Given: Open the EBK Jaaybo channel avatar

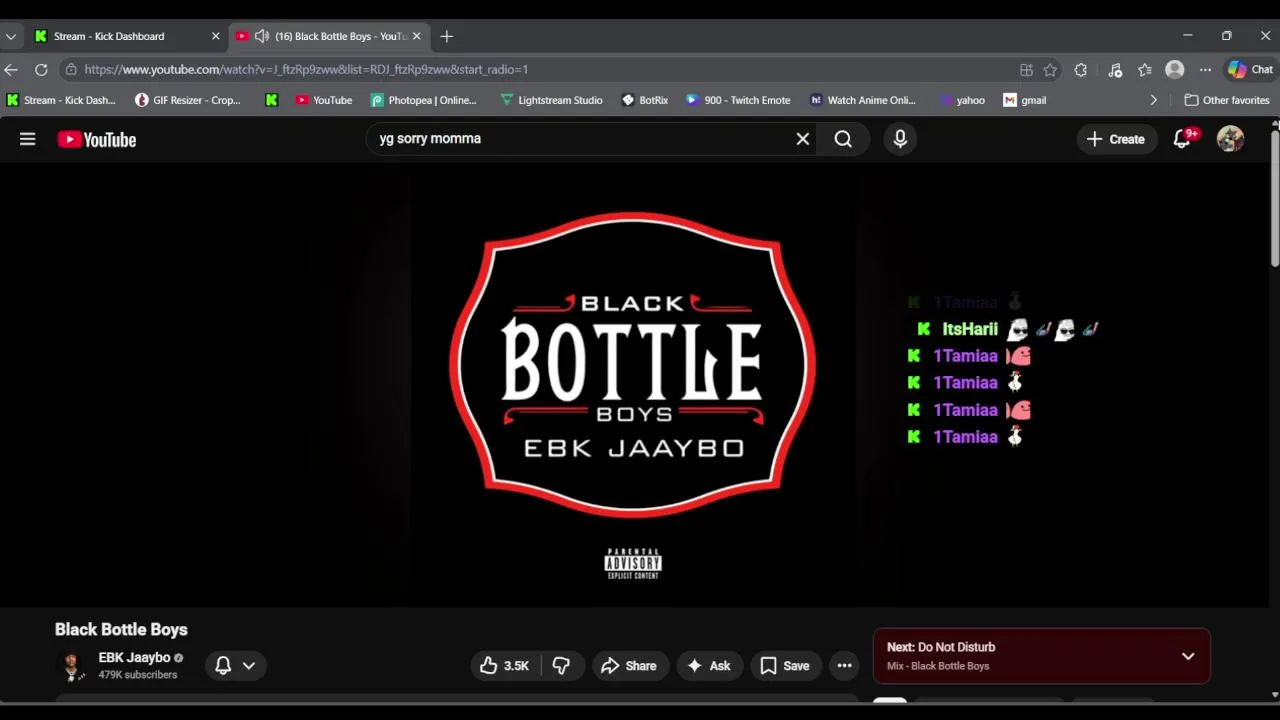Looking at the screenshot, I should [71, 666].
